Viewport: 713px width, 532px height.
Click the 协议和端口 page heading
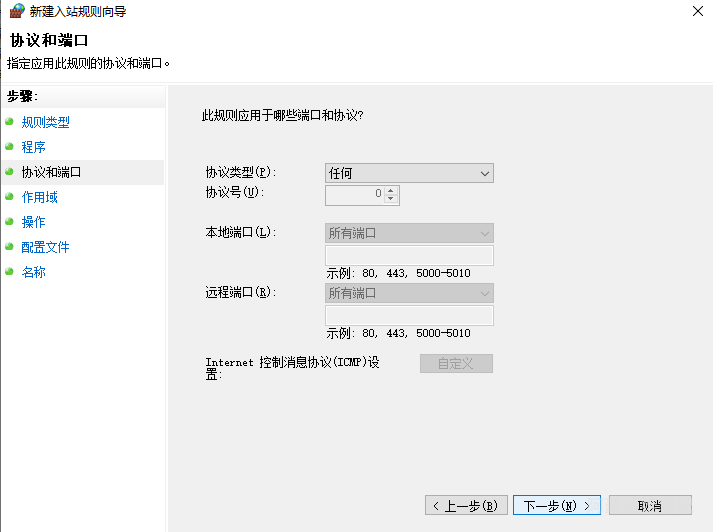pyautogui.click(x=49, y=40)
